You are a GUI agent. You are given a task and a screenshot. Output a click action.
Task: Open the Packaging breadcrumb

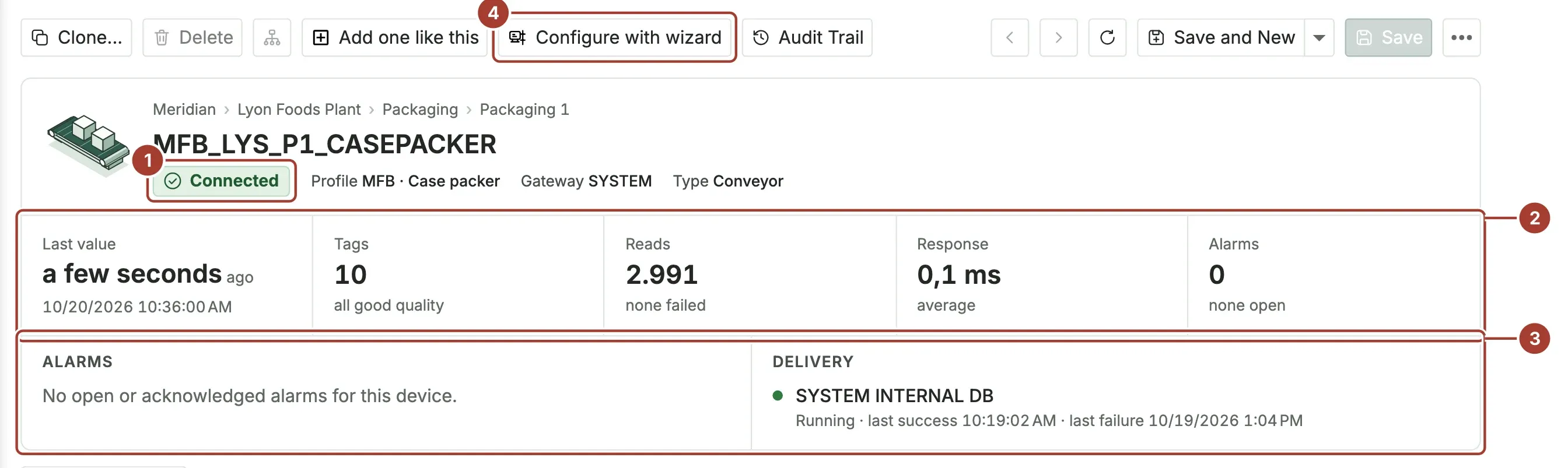(420, 110)
